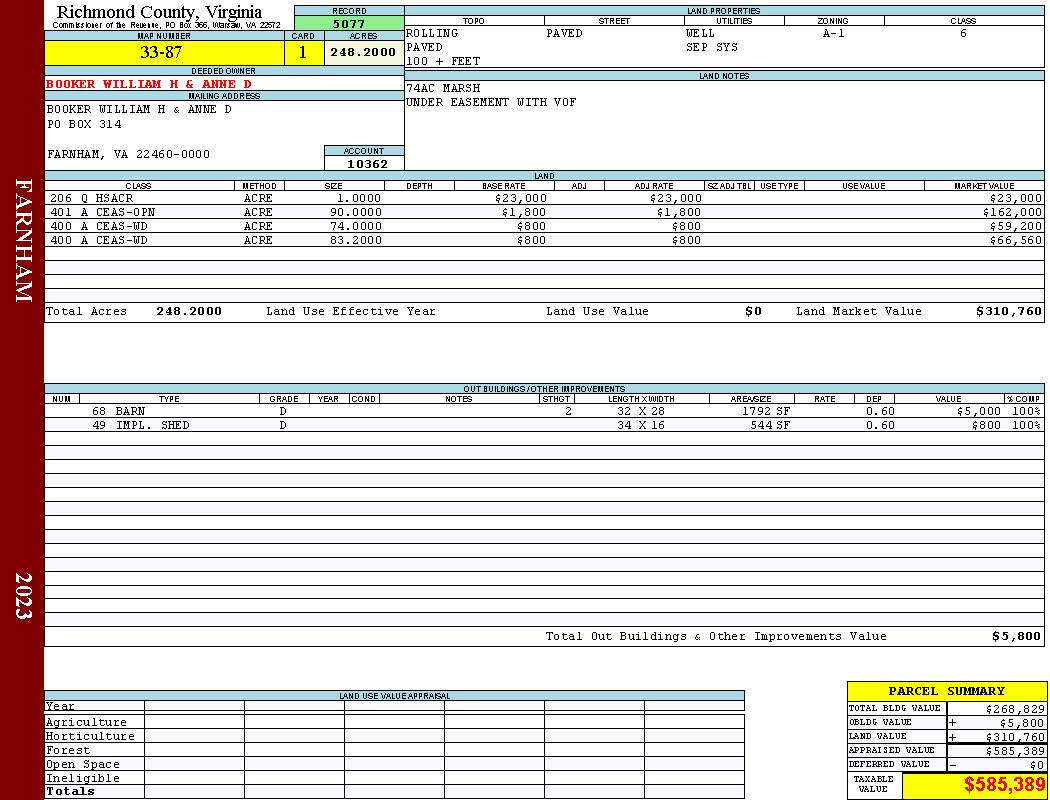1050x800 pixels.
Task: Click the deferred value $0
Action: tap(1037, 765)
